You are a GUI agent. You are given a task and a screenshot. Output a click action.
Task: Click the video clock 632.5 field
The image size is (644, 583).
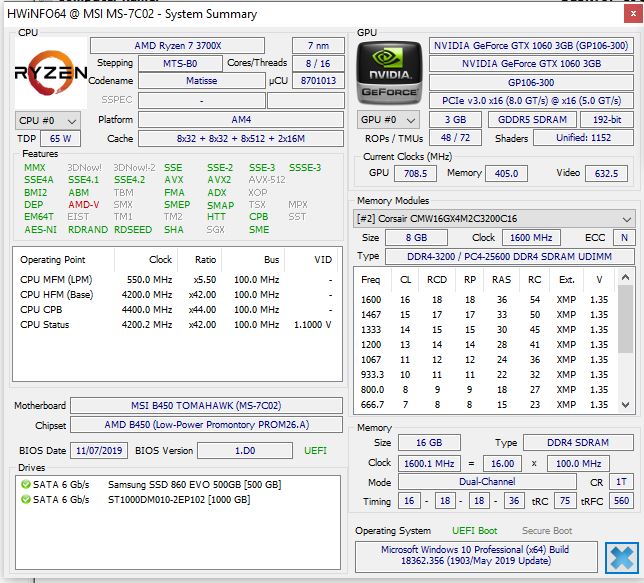(606, 173)
